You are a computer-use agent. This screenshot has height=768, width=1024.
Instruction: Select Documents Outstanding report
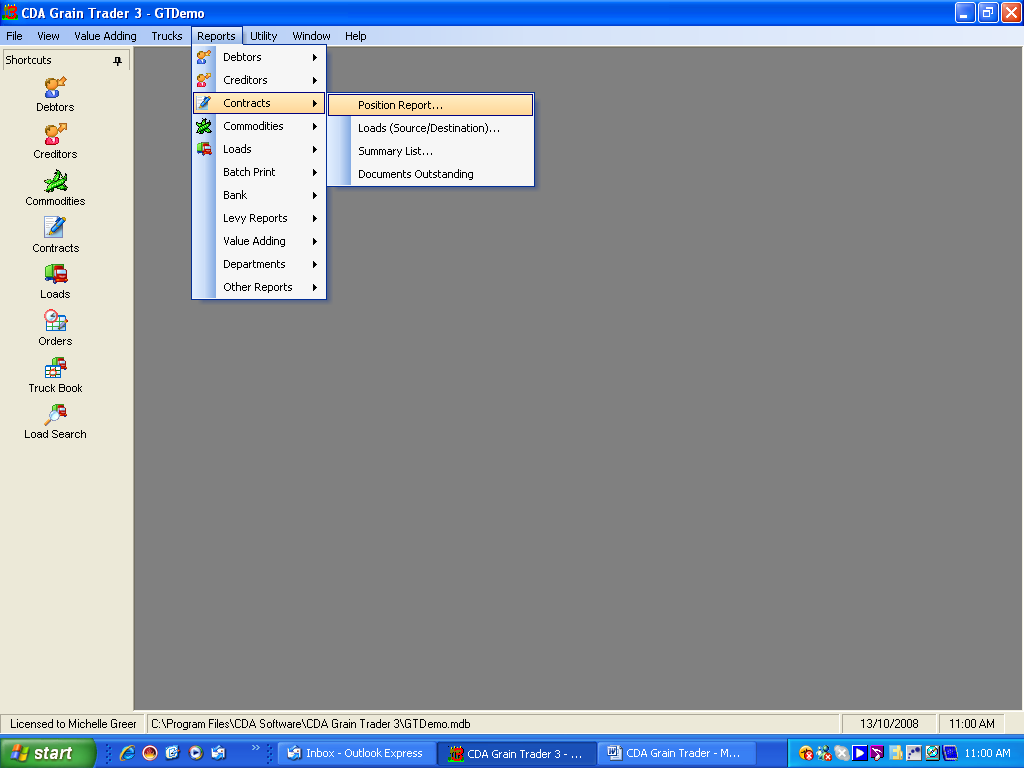[415, 174]
